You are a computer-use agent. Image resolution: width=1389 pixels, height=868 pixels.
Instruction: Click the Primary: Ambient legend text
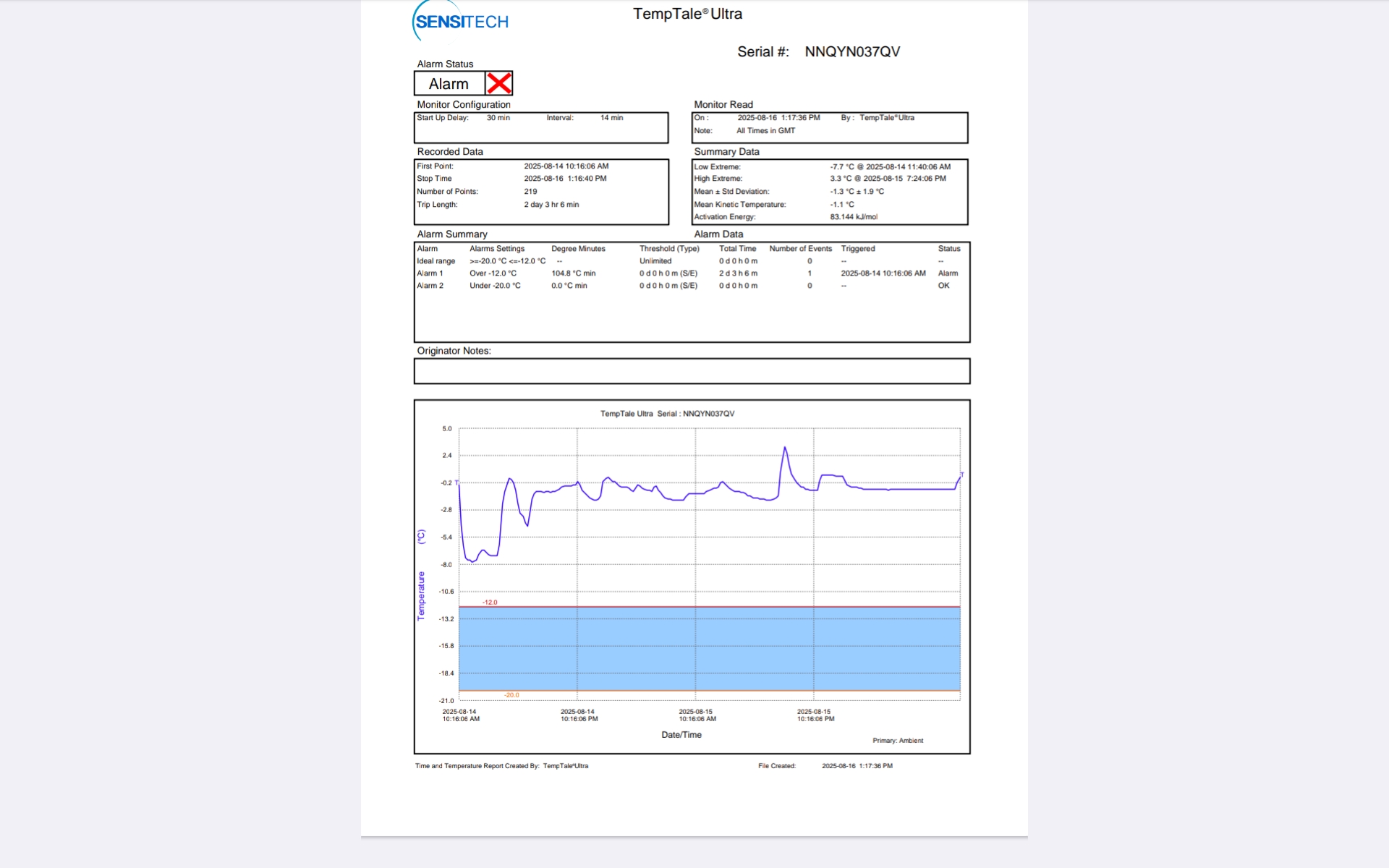[897, 741]
